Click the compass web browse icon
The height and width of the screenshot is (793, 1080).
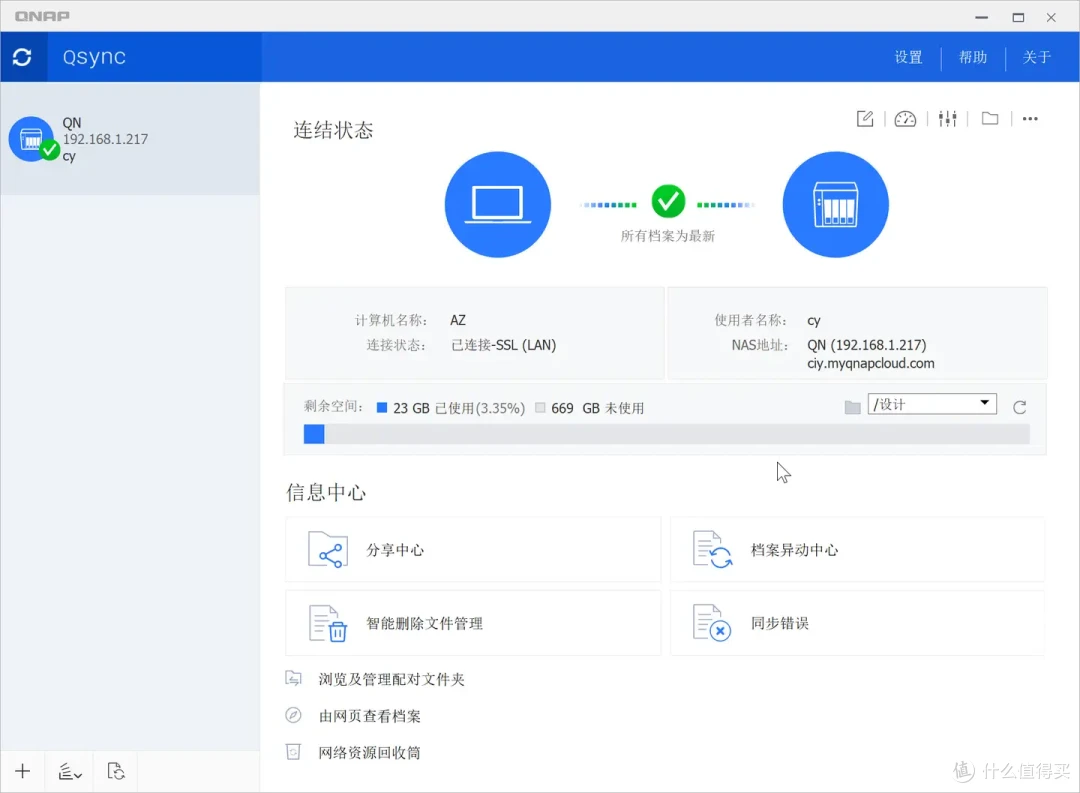pos(293,715)
